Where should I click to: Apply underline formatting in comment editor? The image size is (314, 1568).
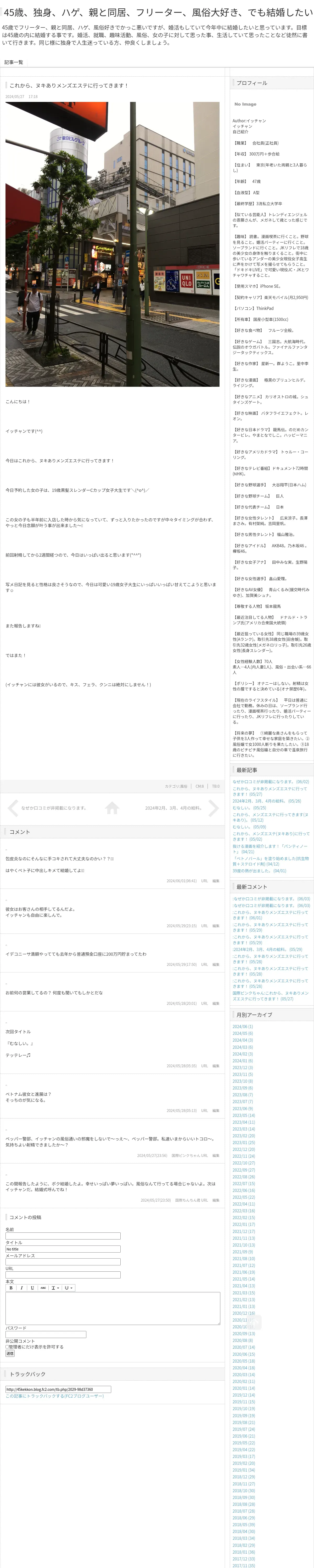32,1288
